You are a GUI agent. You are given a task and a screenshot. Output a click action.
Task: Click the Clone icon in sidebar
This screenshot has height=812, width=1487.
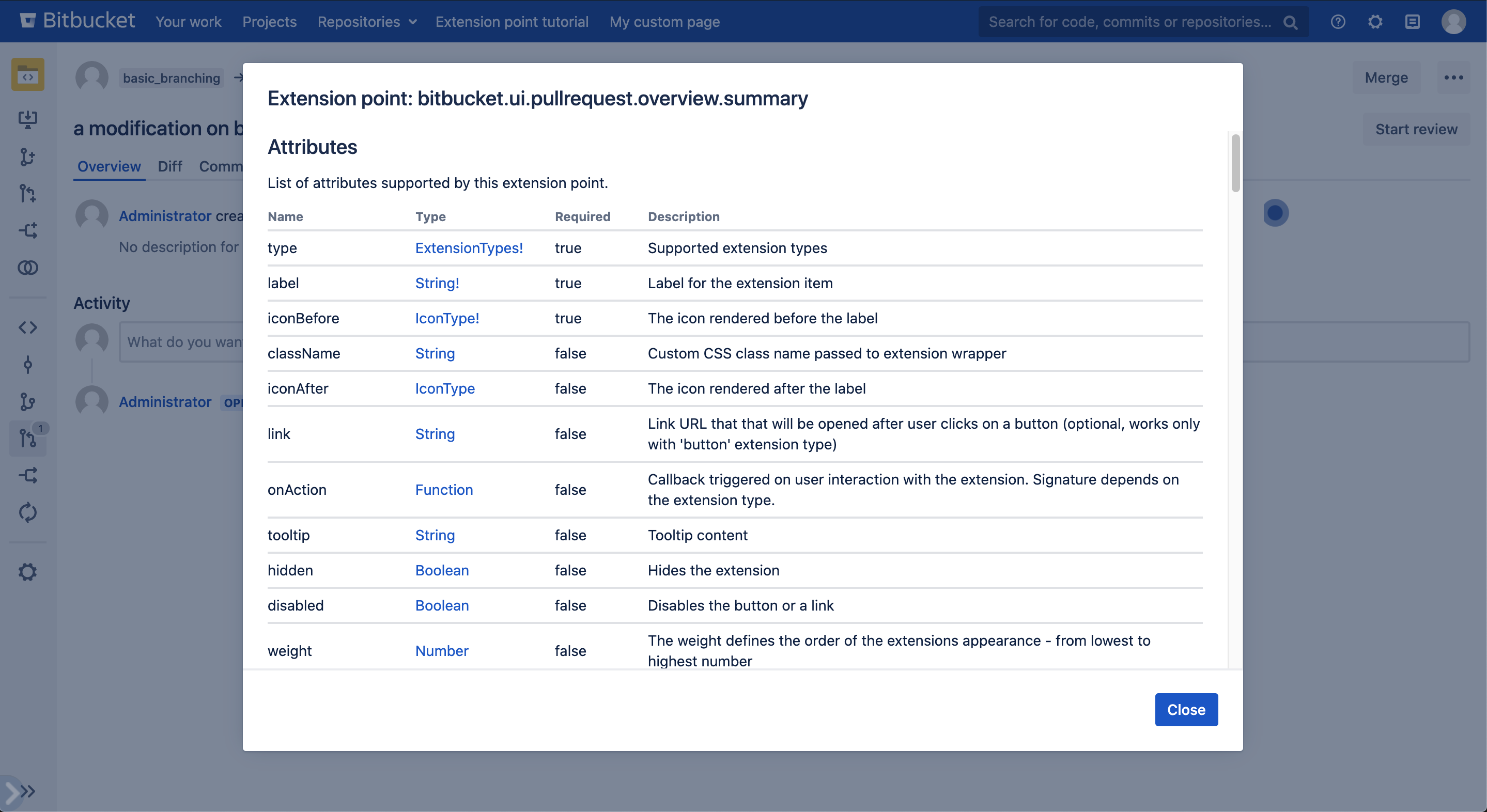[x=28, y=119]
